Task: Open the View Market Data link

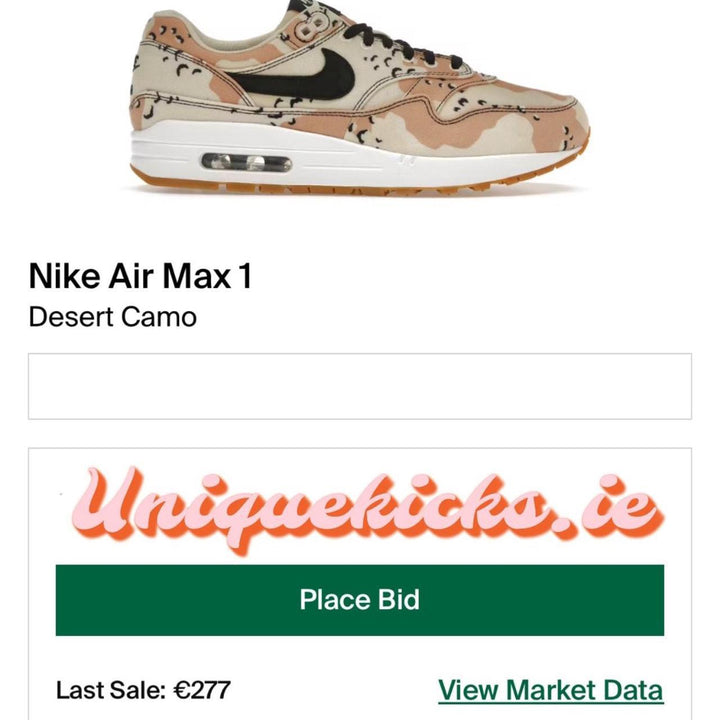Action: pyautogui.click(x=551, y=690)
